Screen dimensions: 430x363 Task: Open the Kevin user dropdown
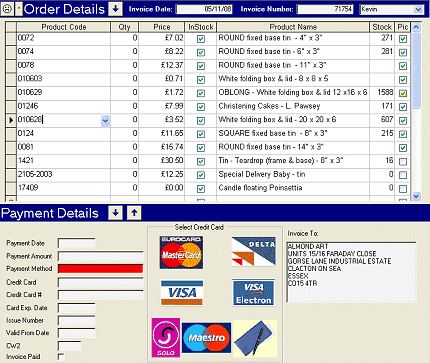tap(418, 9)
